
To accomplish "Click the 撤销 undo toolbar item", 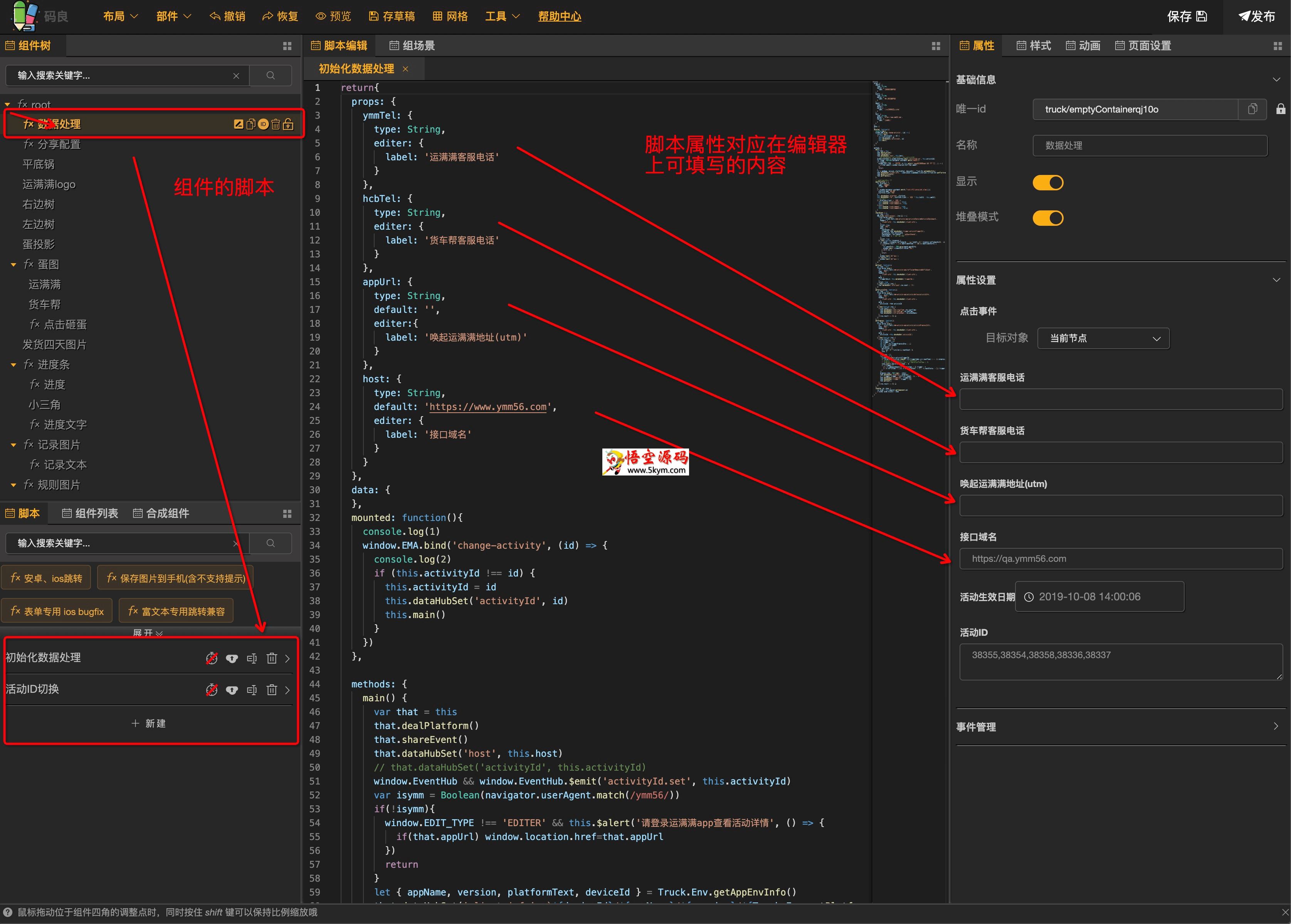I will pos(227,16).
